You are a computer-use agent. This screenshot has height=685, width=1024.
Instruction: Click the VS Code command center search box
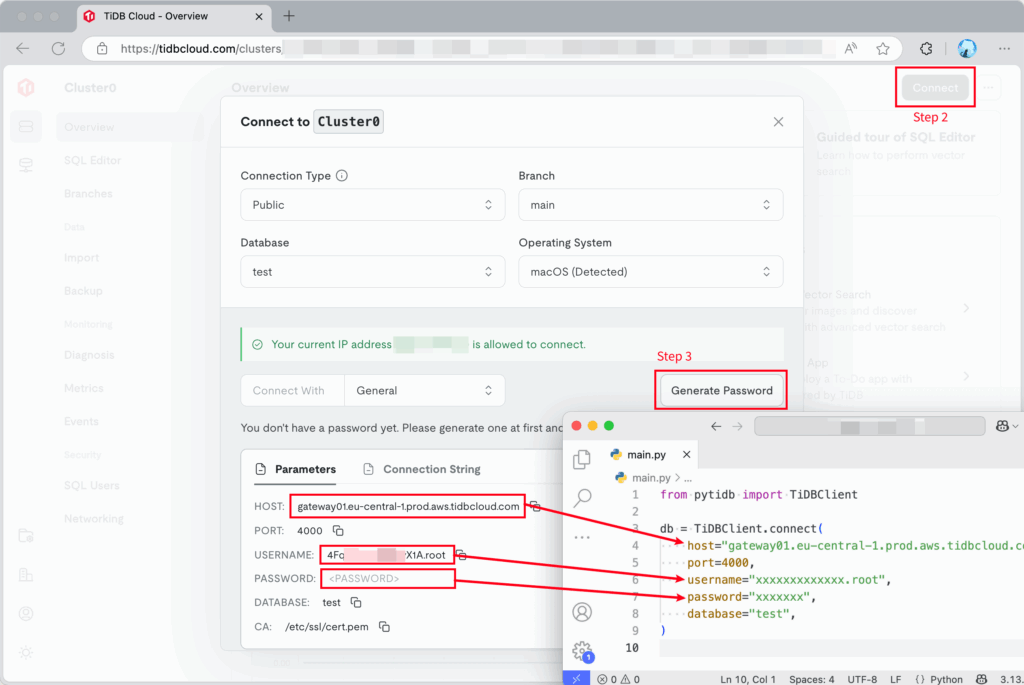(869, 426)
